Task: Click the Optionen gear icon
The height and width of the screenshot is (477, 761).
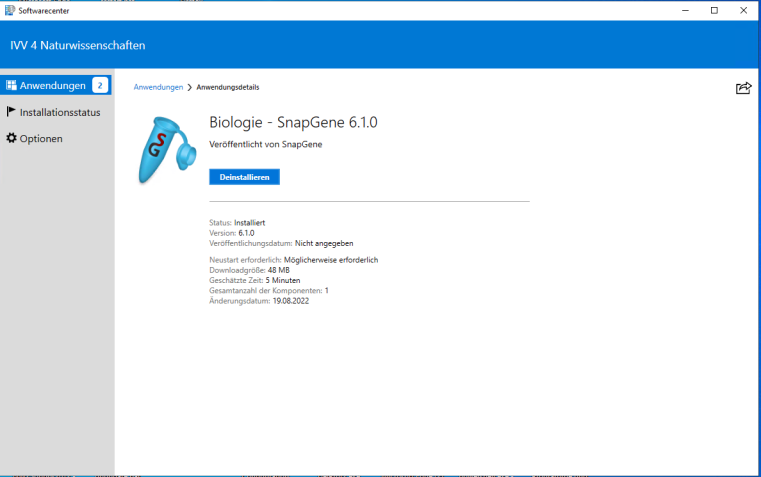Action: point(11,138)
